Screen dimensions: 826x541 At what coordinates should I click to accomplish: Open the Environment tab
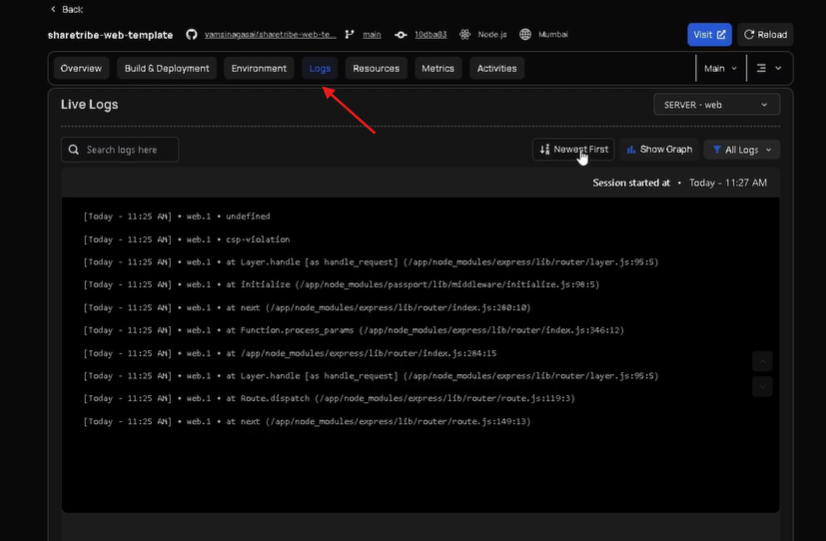259,68
